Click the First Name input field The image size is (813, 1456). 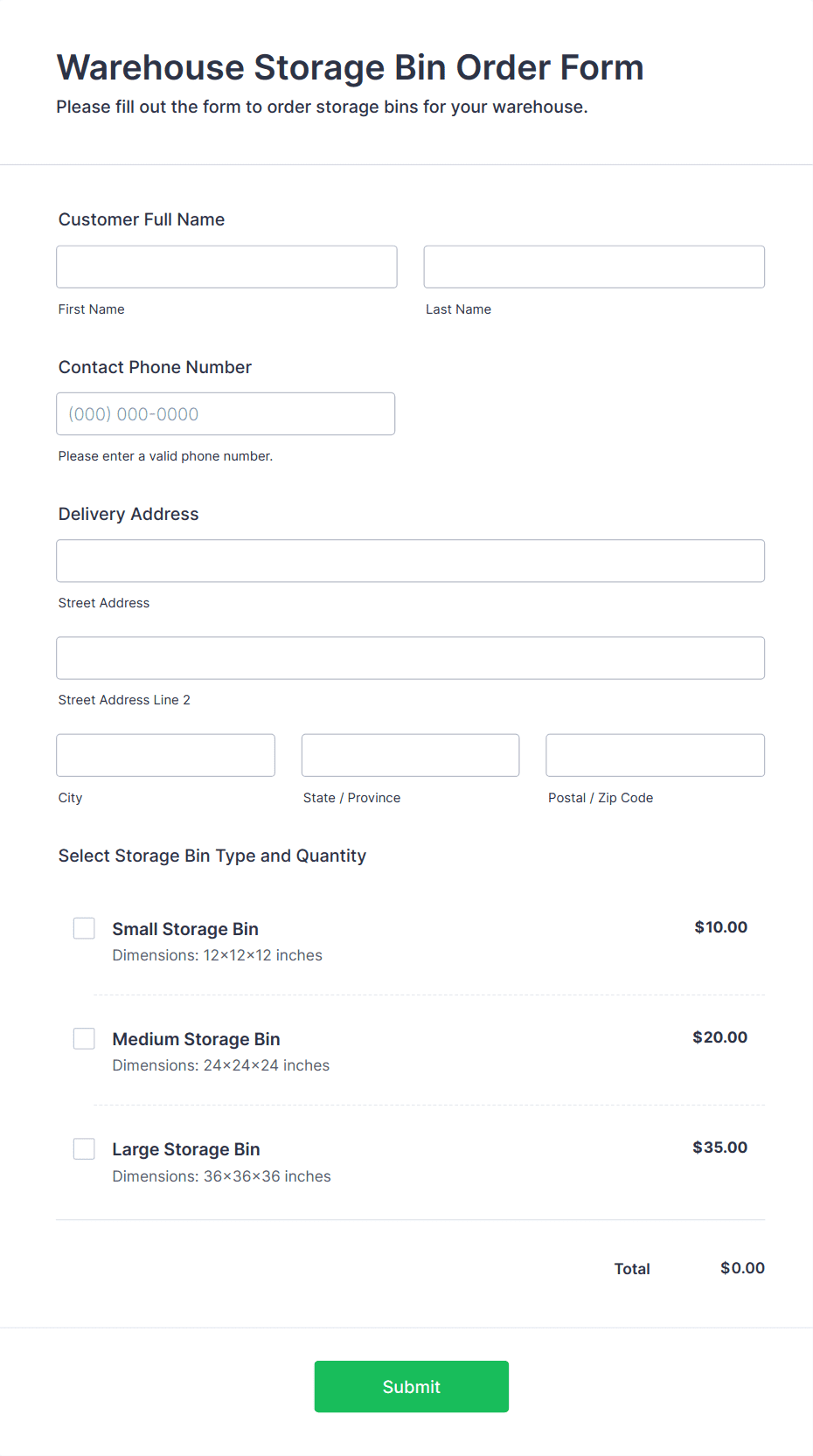[x=226, y=267]
